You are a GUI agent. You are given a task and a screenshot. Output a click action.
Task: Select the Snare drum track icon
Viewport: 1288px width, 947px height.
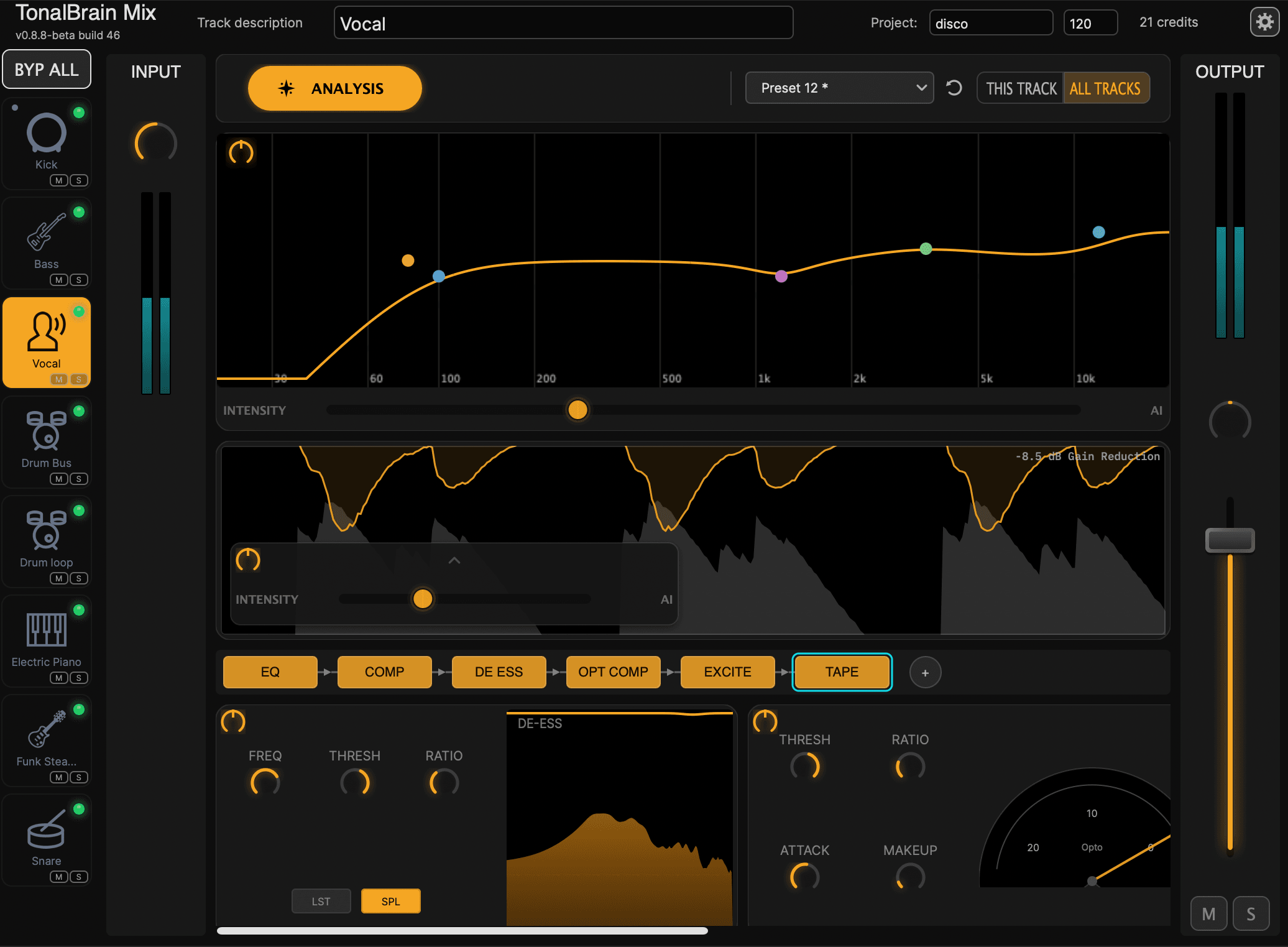pos(46,829)
